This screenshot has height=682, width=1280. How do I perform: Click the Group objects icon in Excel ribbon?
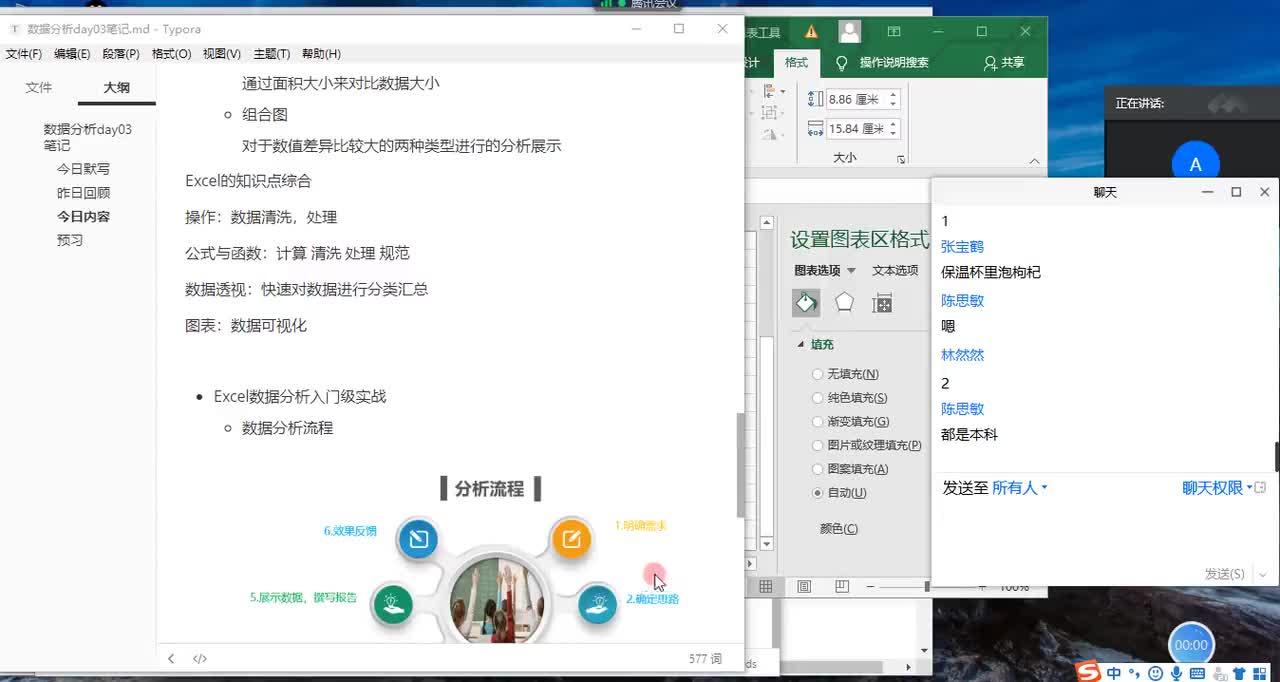click(768, 112)
